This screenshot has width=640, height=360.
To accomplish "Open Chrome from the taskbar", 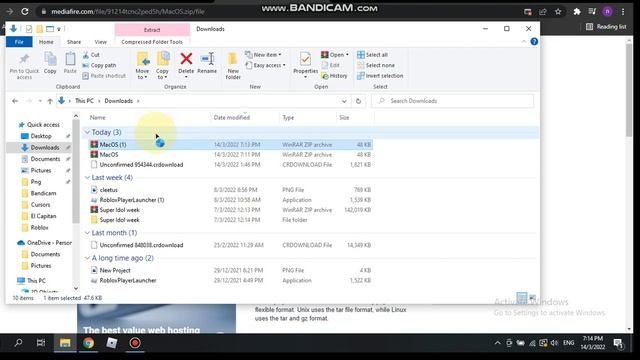I will click(88, 343).
